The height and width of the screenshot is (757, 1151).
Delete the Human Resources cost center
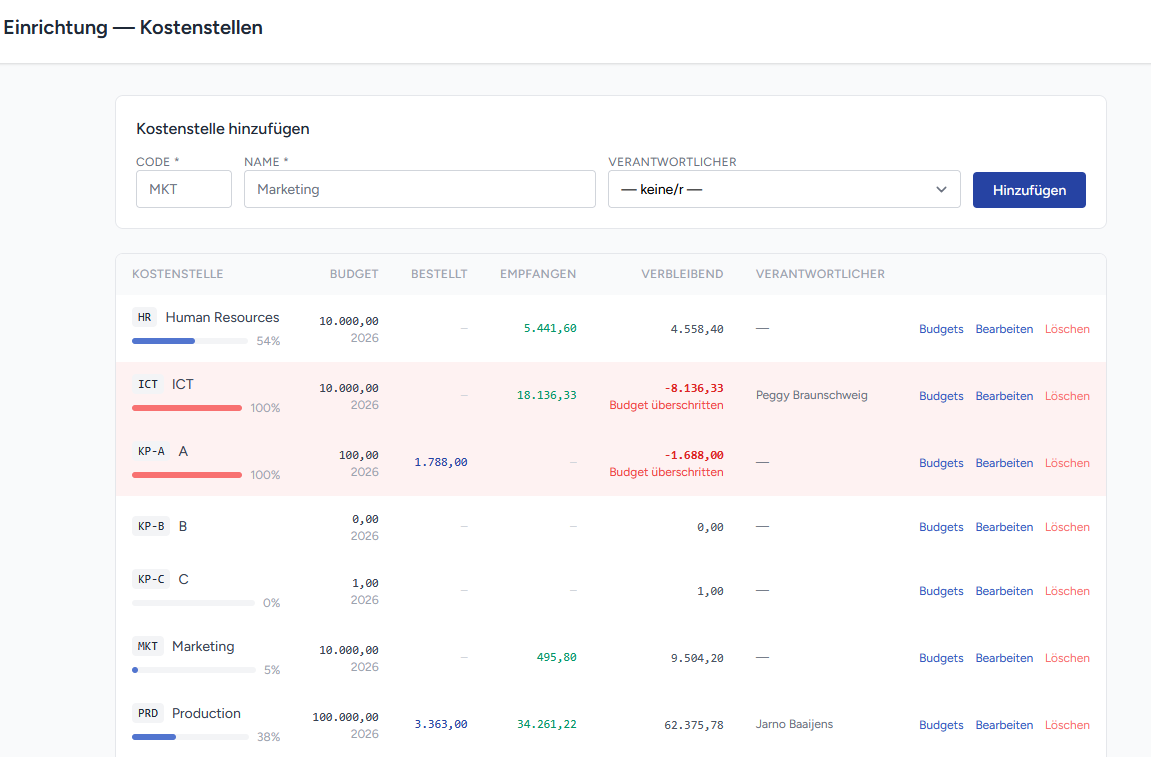[x=1067, y=329]
